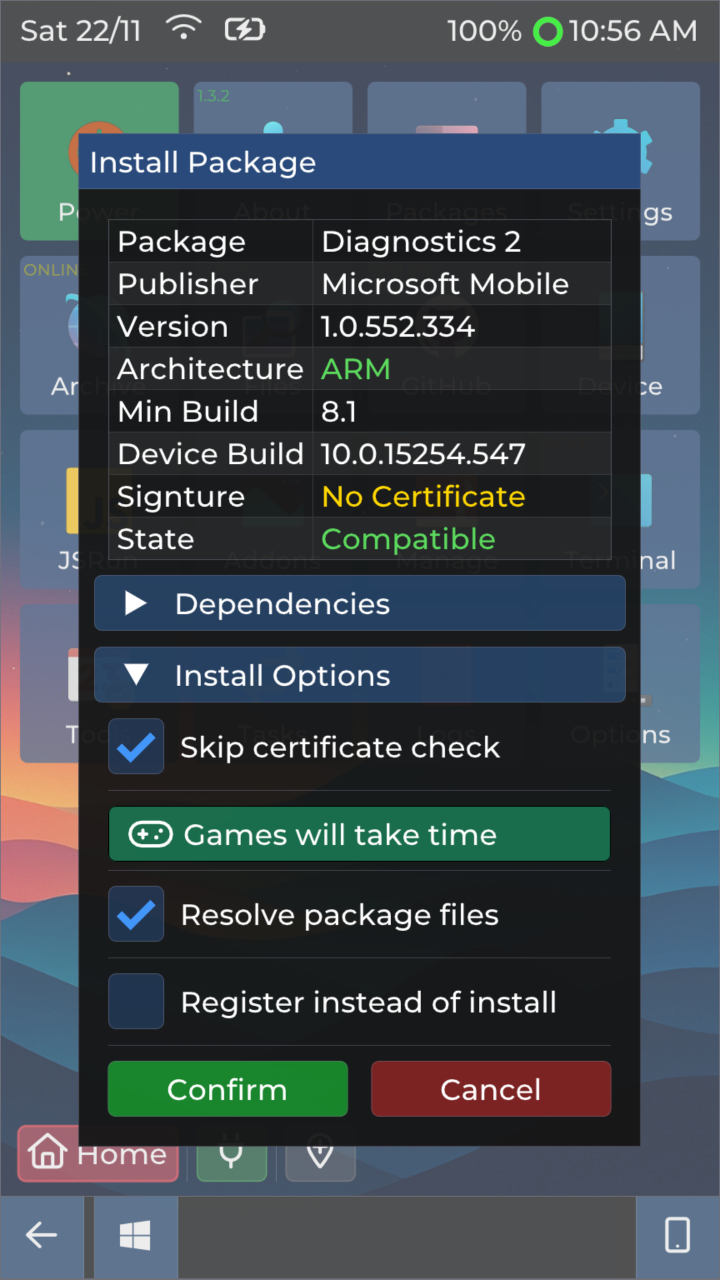The height and width of the screenshot is (1280, 720).
Task: Toggle Resolve package files checkbox
Action: pos(136,914)
